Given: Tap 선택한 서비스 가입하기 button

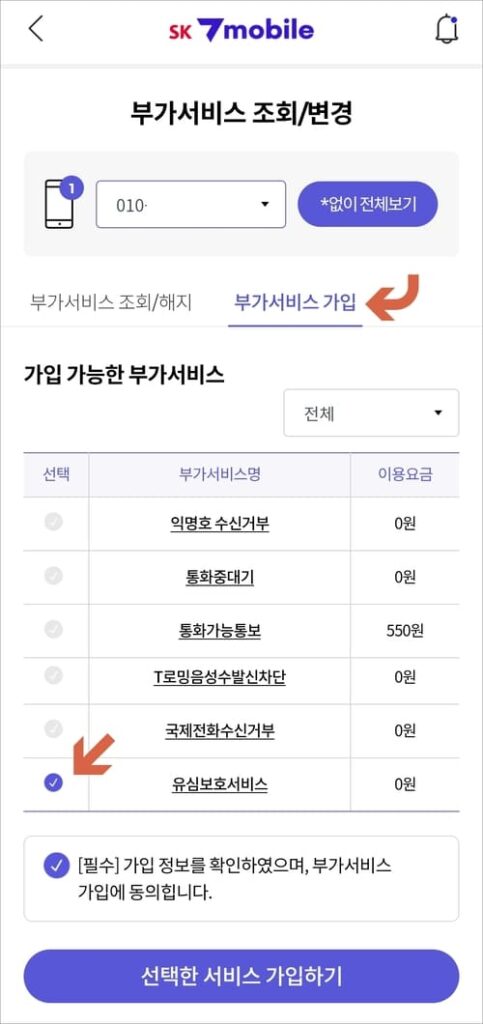Looking at the screenshot, I should [x=242, y=976].
